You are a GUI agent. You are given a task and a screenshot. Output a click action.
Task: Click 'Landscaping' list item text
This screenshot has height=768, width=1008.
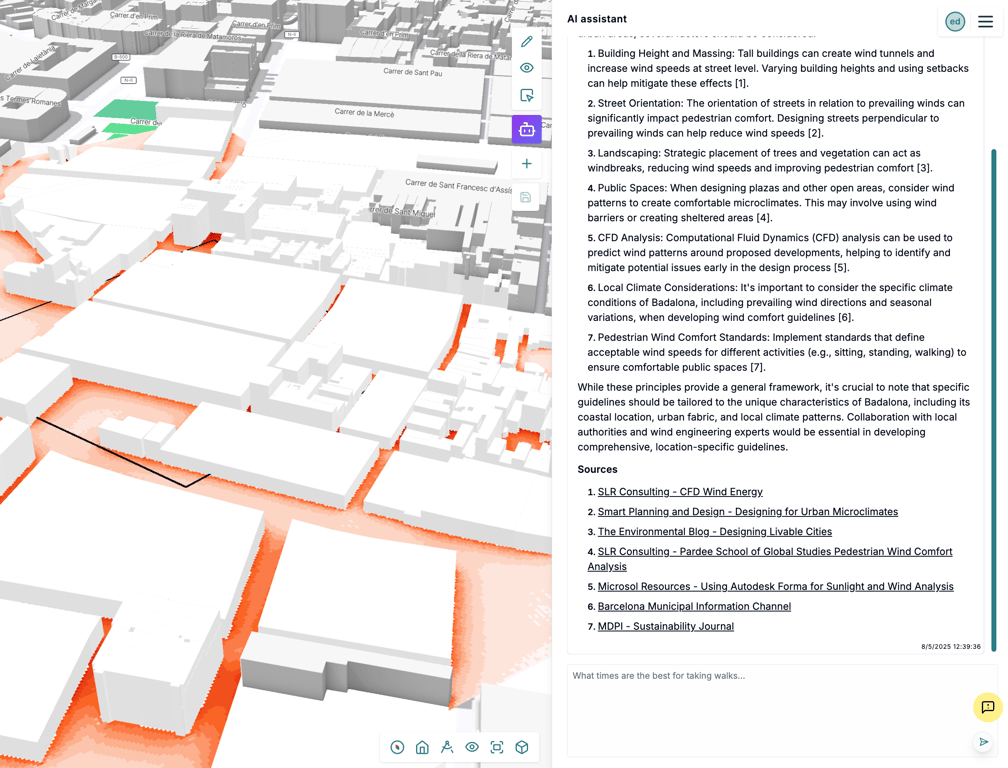(x=760, y=161)
